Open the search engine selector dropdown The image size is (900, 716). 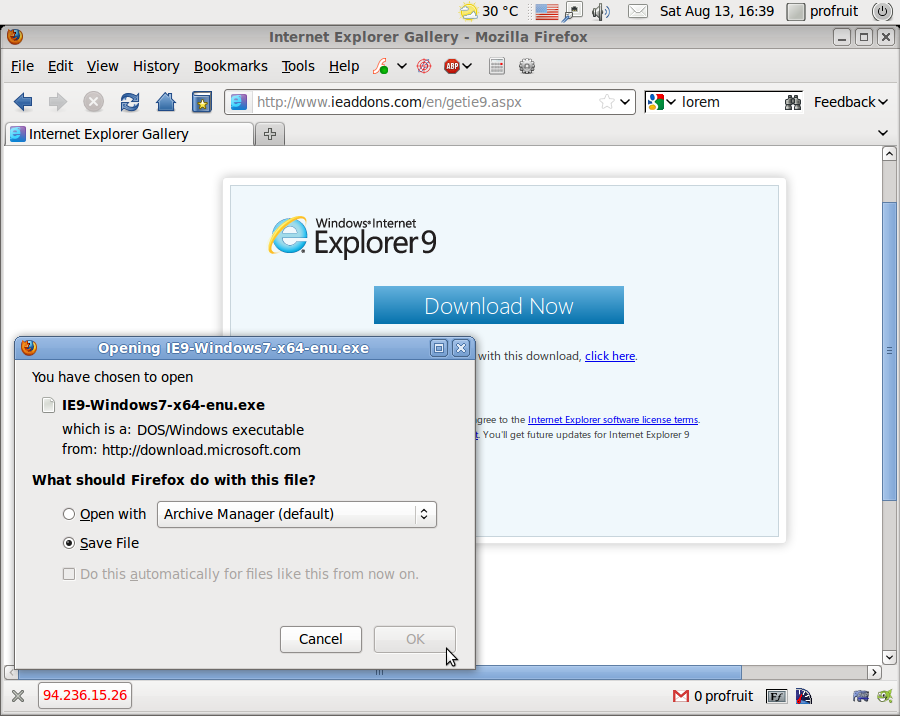point(662,102)
